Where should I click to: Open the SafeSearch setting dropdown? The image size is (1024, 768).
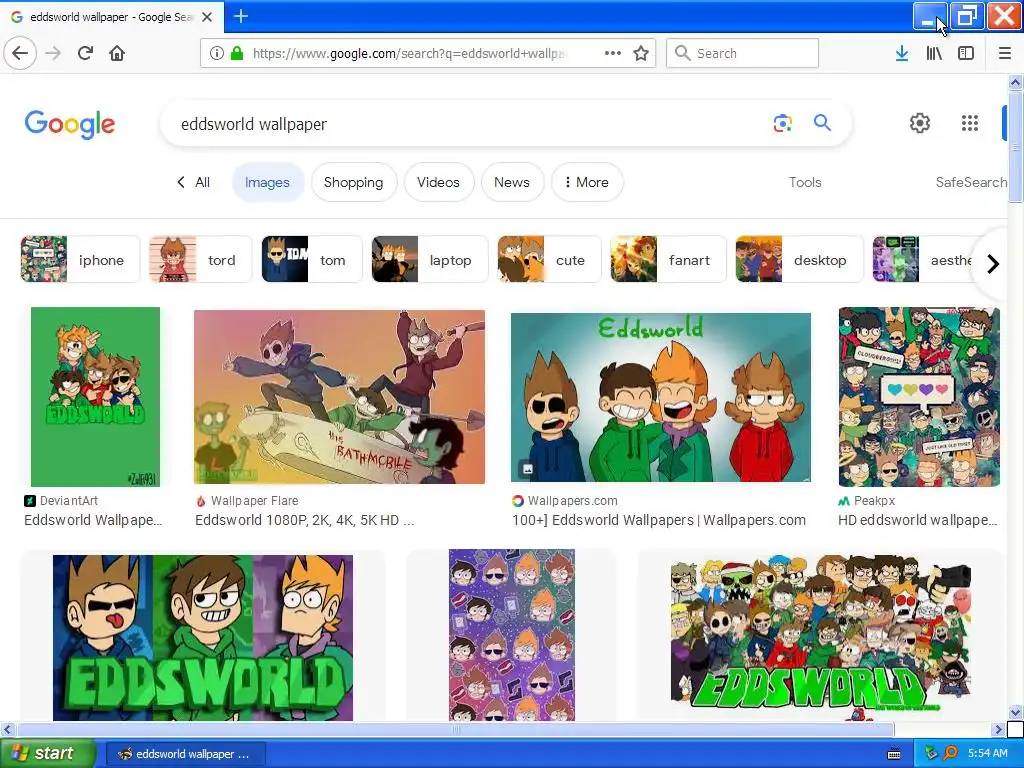(971, 182)
